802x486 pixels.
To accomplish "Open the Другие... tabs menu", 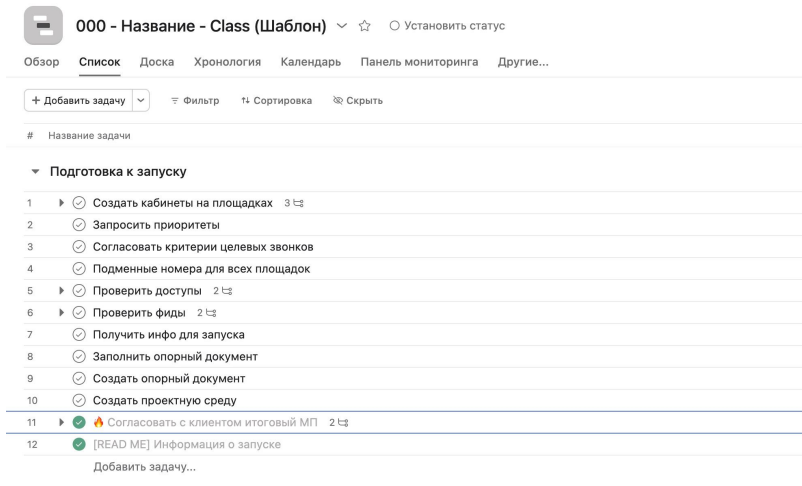I will (x=523, y=62).
